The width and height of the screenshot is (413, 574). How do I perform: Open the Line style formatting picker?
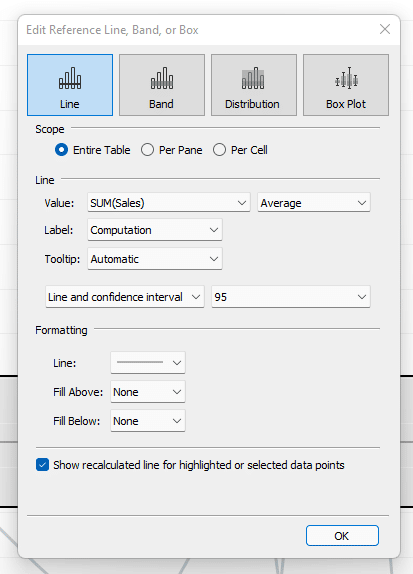(148, 362)
